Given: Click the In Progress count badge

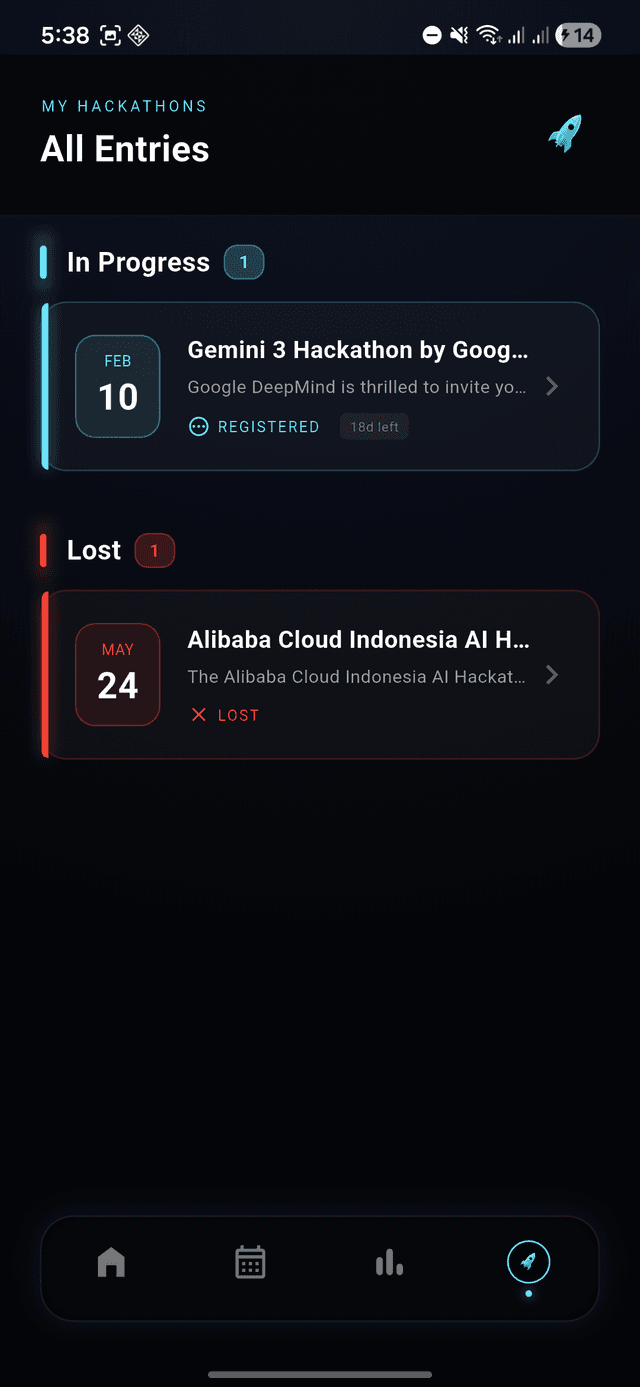Looking at the screenshot, I should (x=243, y=261).
